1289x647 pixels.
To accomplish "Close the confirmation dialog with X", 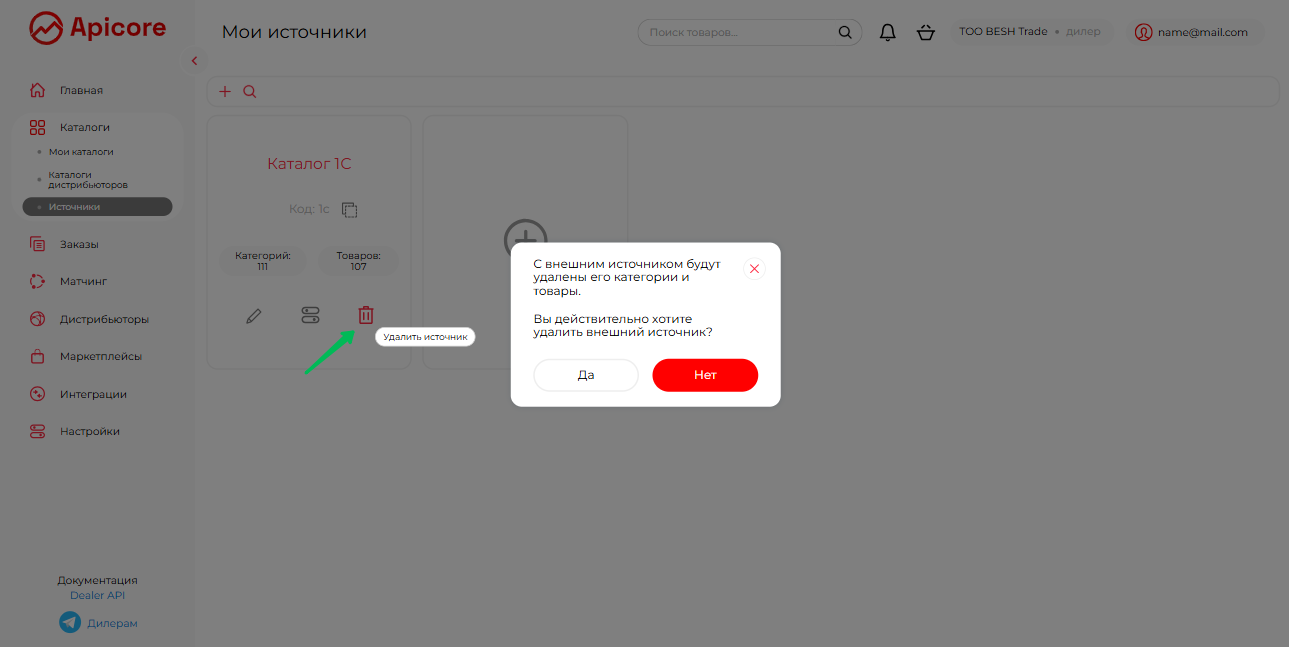I will tap(754, 269).
